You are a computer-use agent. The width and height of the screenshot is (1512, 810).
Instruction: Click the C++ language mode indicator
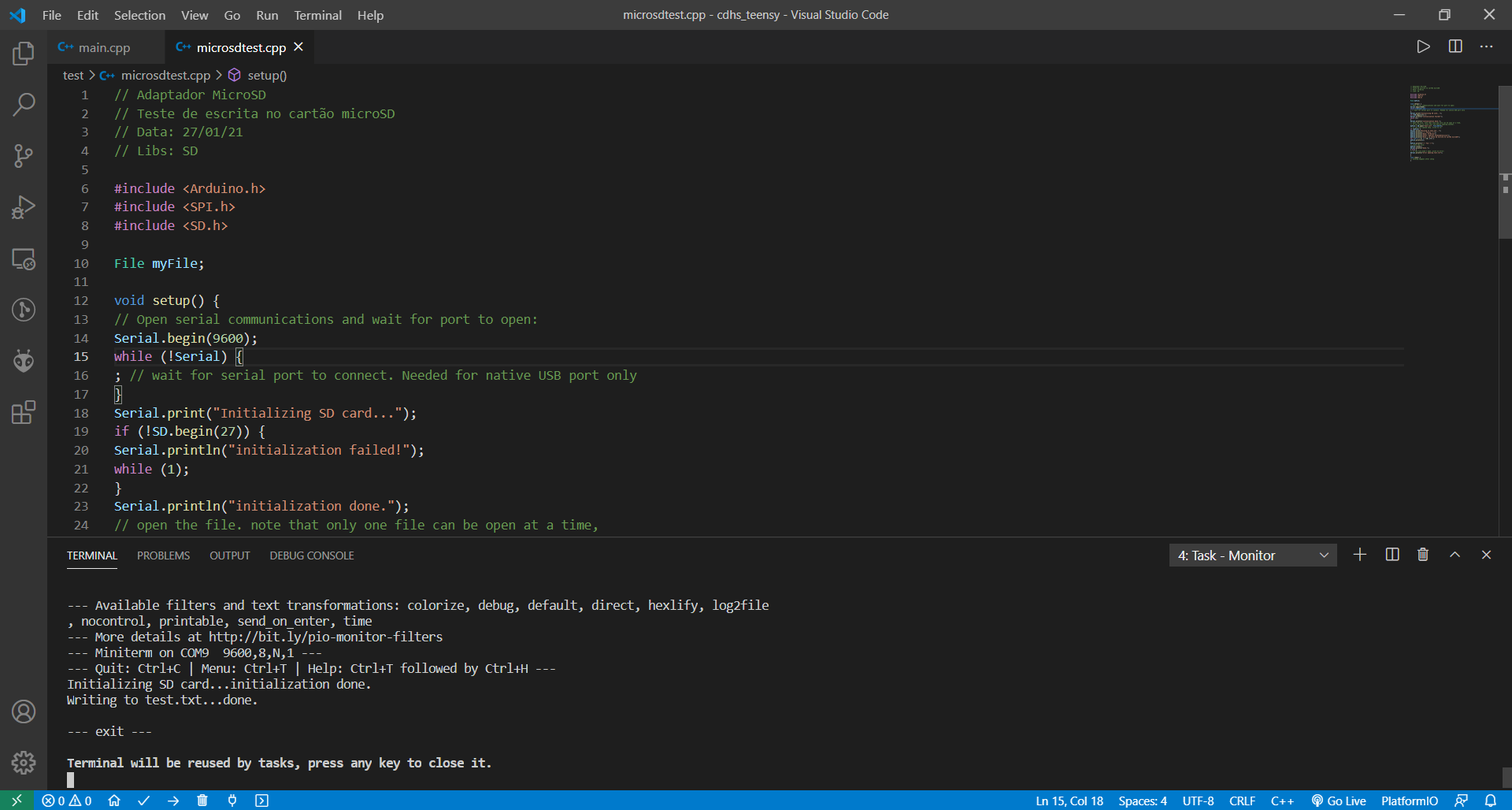pos(1282,801)
